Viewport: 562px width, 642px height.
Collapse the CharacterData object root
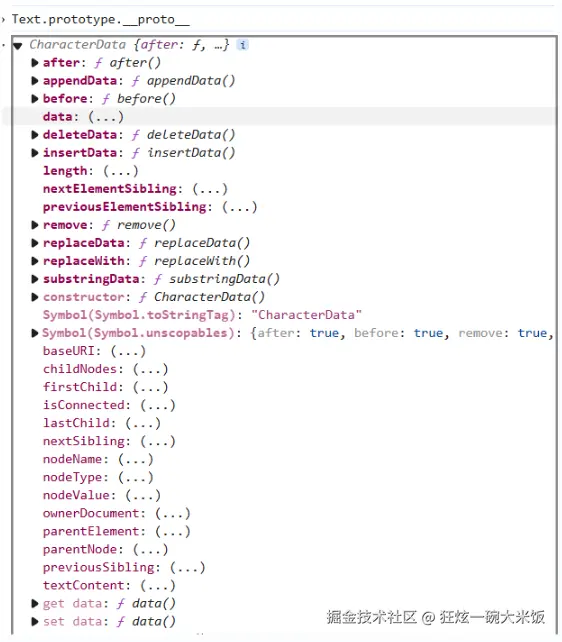point(18,45)
